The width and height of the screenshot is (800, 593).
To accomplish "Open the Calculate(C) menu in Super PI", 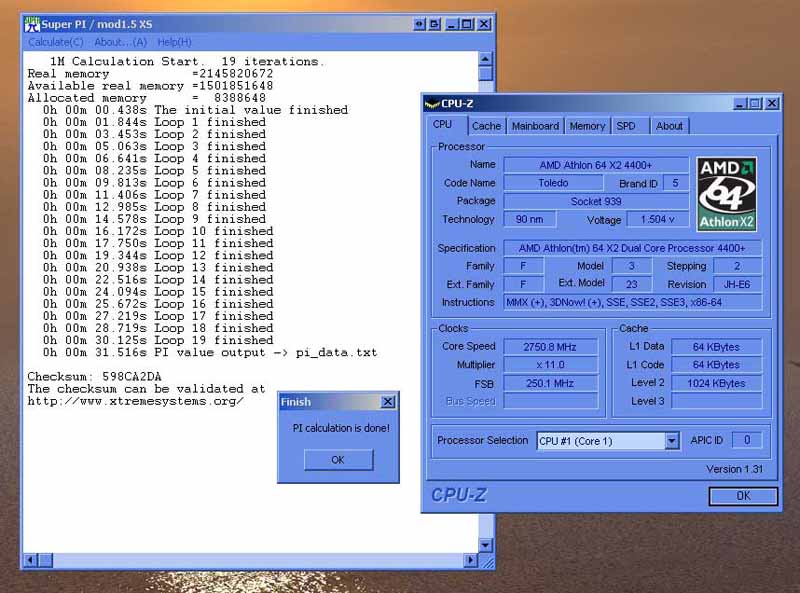I will (x=56, y=42).
